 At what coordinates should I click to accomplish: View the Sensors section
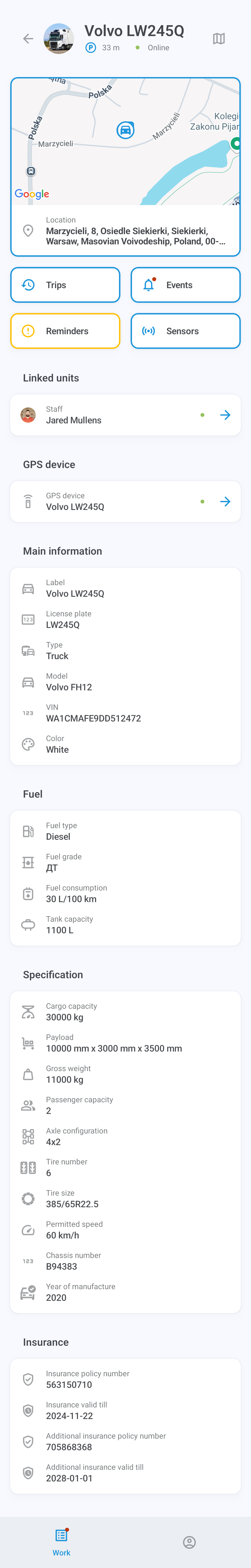185,331
